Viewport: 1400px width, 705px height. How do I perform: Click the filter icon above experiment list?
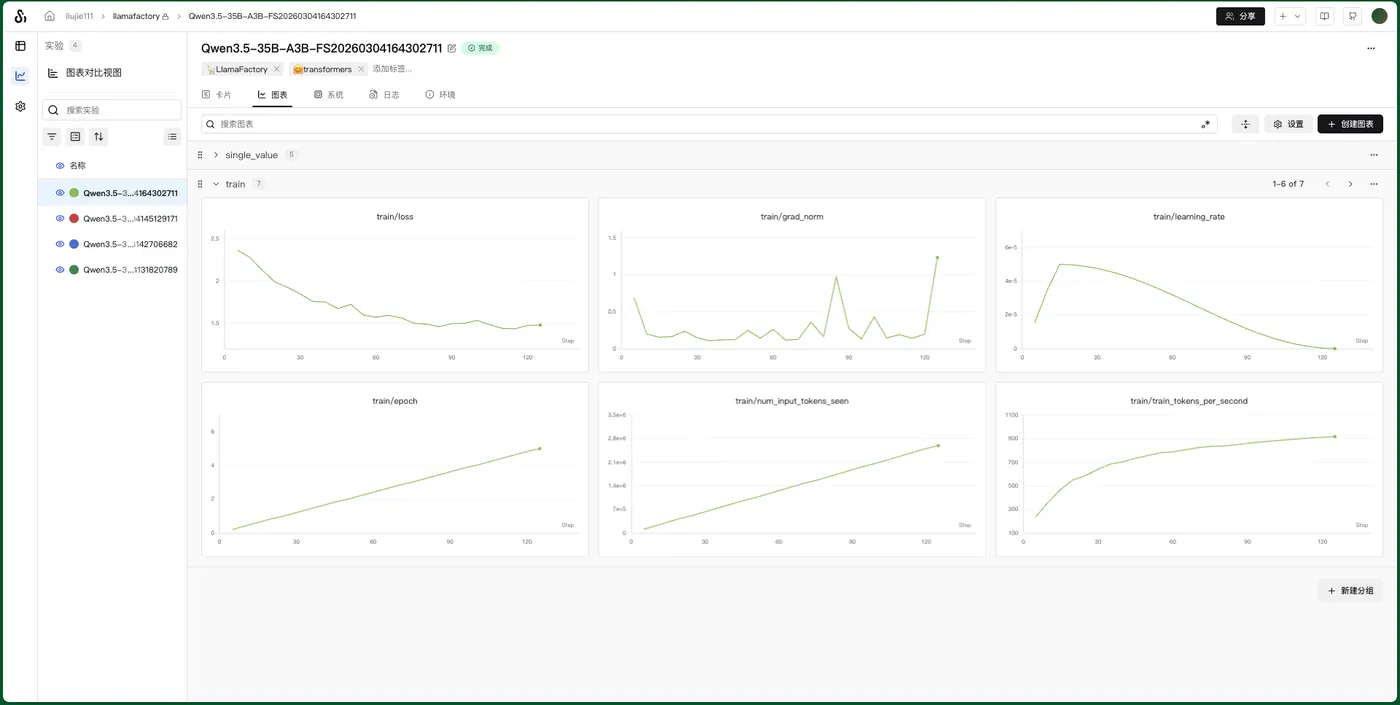[x=52, y=137]
